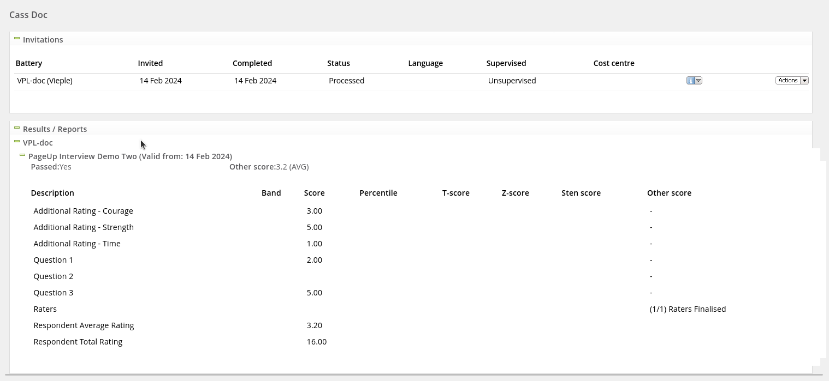Click the Processed status cell
Viewport: 829px width, 381px height.
pyautogui.click(x=346, y=81)
